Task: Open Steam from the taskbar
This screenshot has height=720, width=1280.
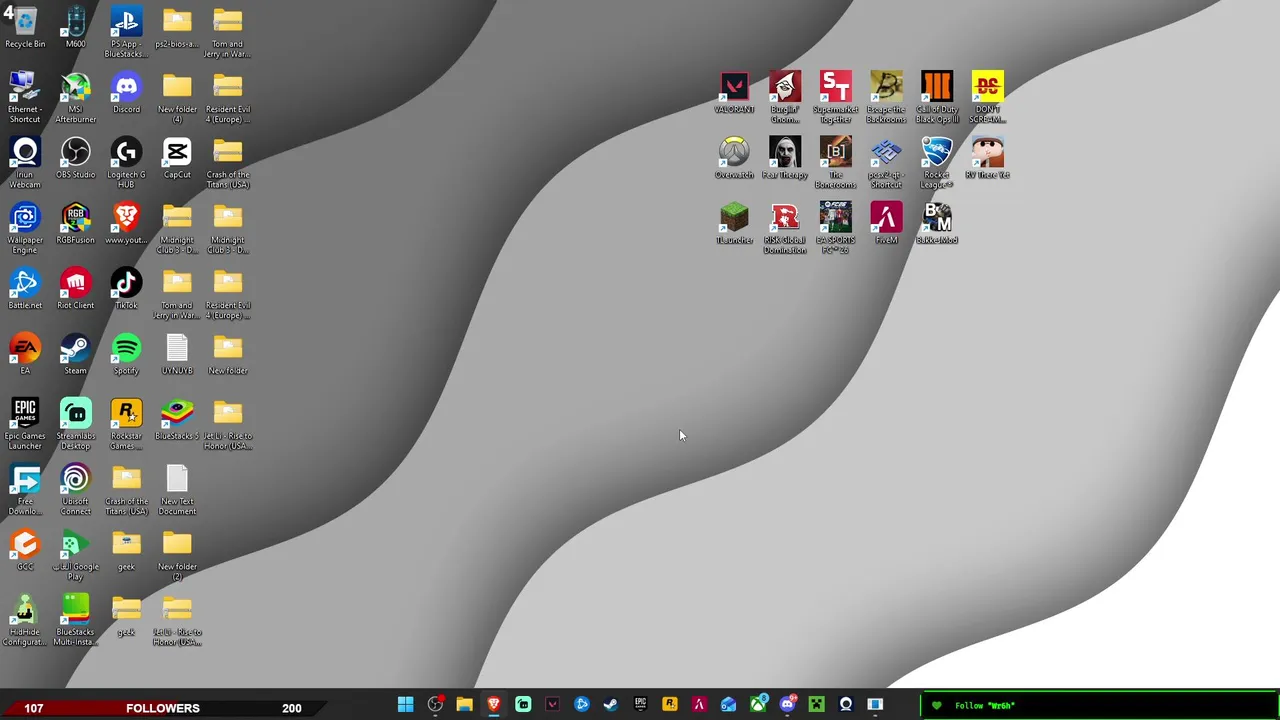Action: pos(611,705)
